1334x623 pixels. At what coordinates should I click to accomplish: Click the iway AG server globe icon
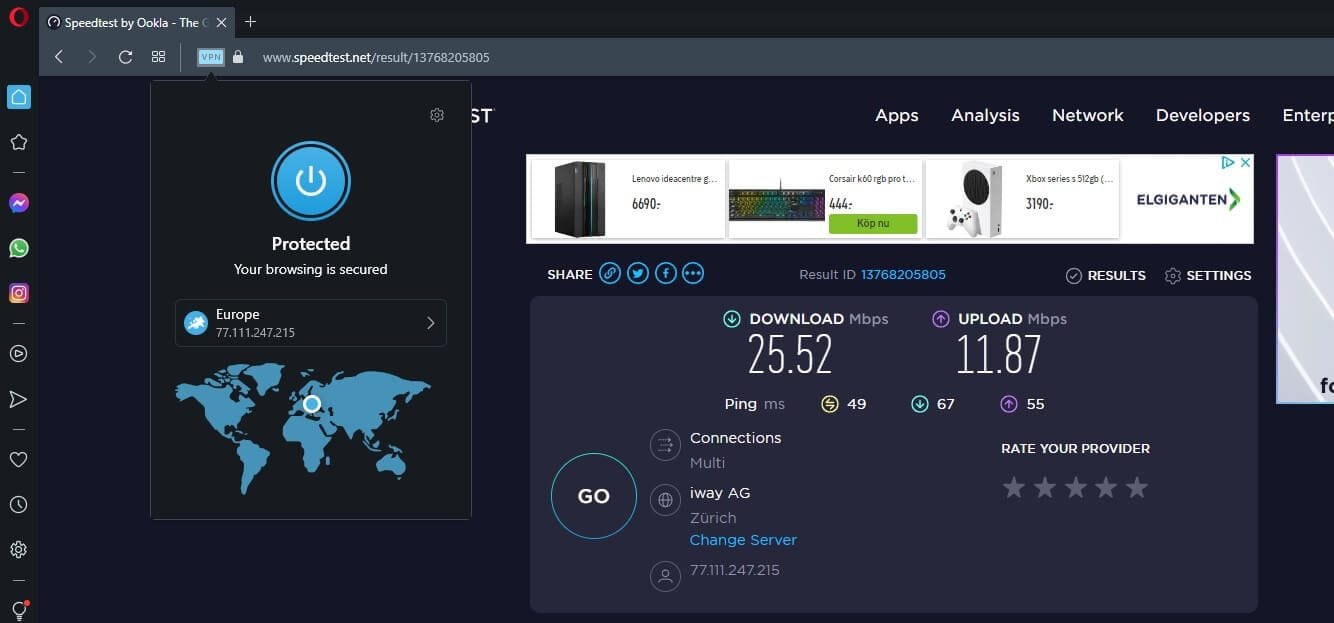click(665, 500)
